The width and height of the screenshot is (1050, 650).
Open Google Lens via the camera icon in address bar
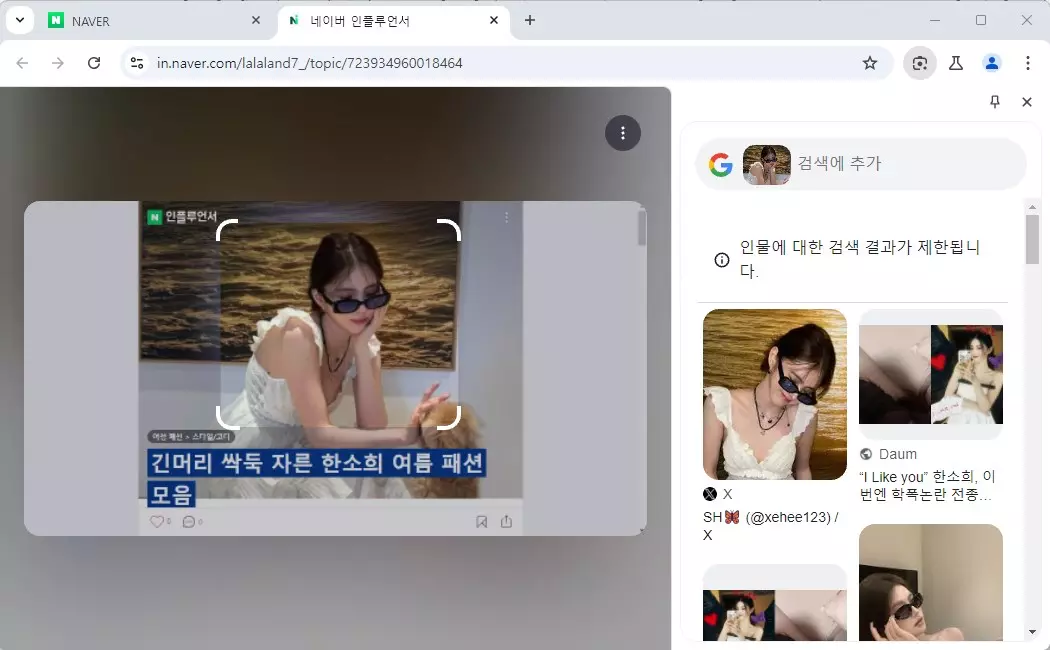click(919, 62)
